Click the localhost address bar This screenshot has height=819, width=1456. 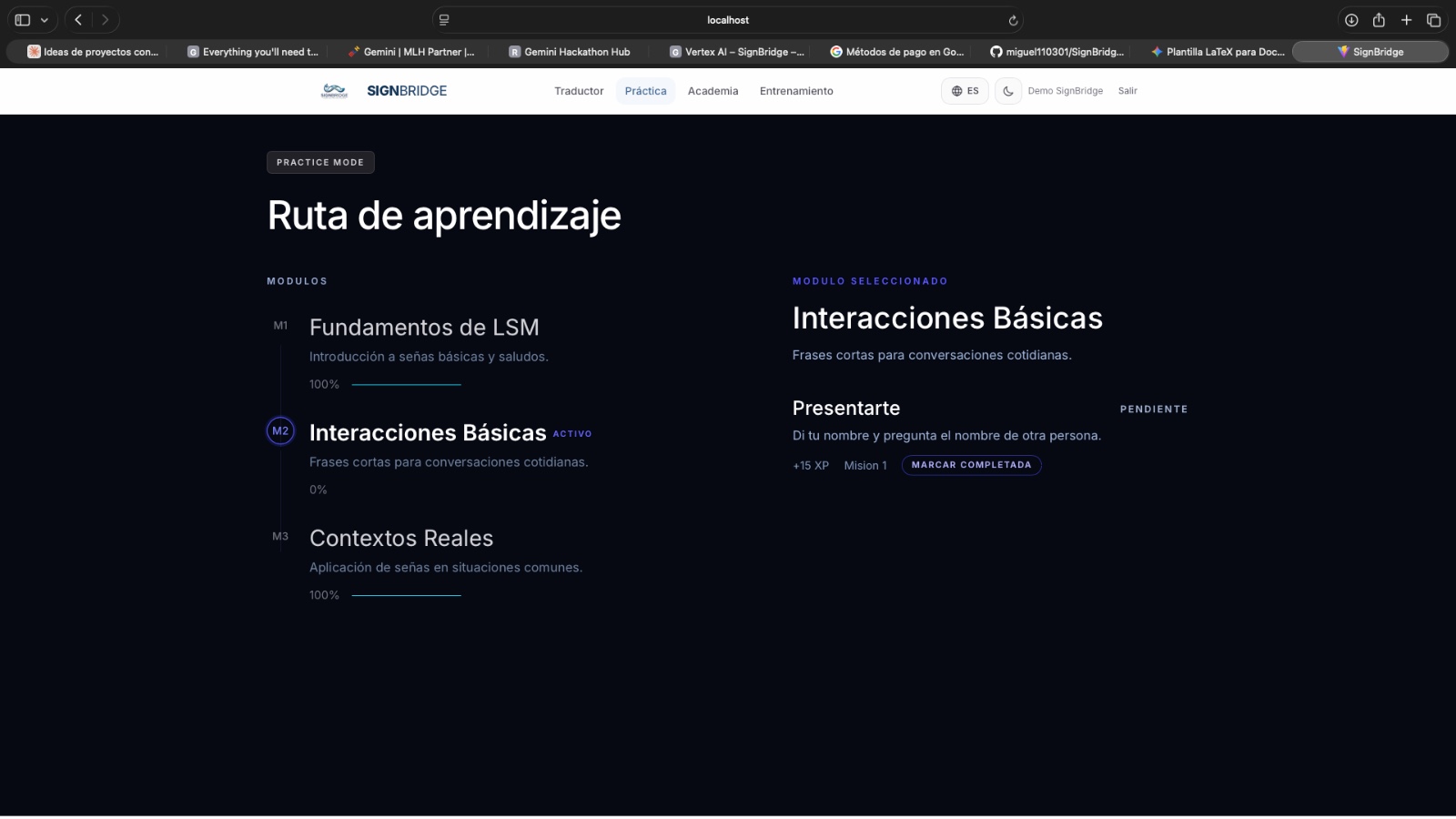coord(728,20)
